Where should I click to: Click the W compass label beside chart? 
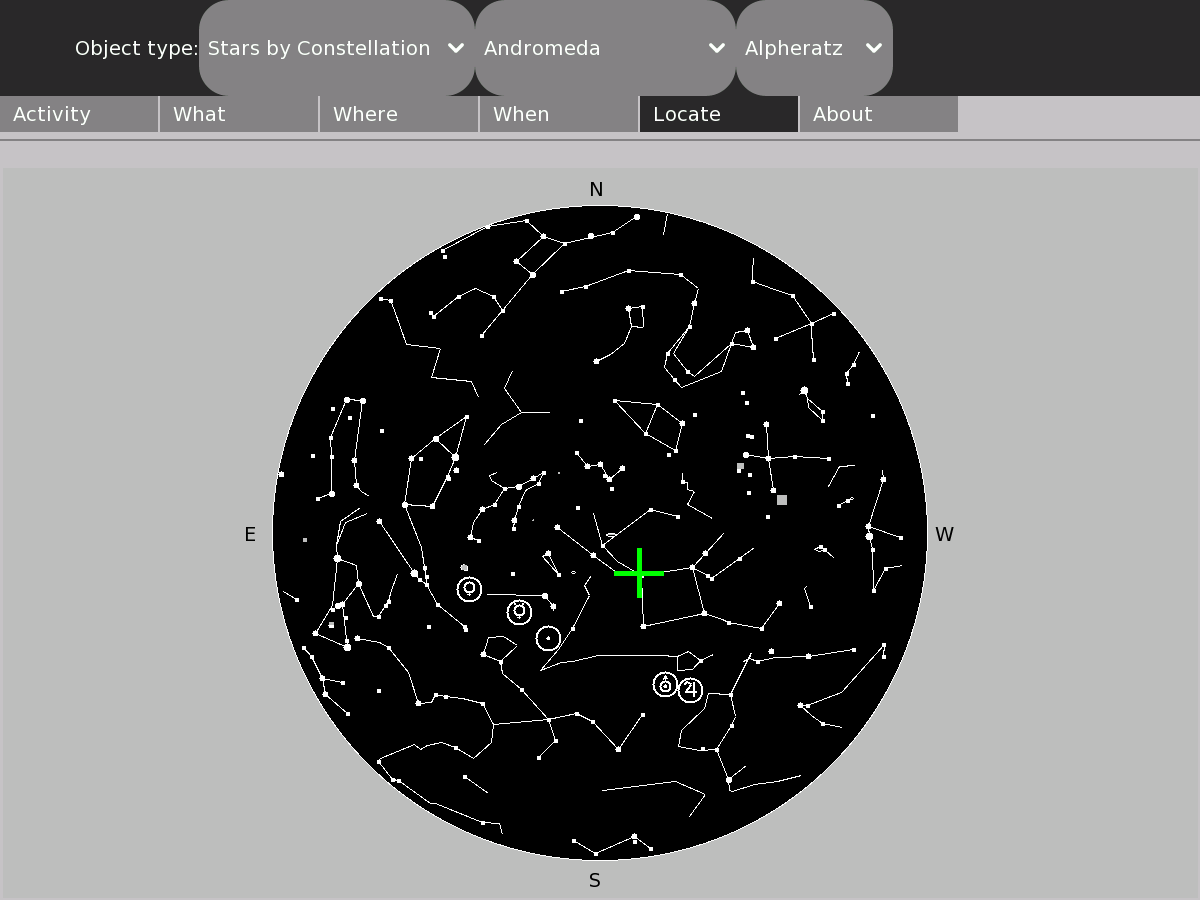[x=944, y=535]
